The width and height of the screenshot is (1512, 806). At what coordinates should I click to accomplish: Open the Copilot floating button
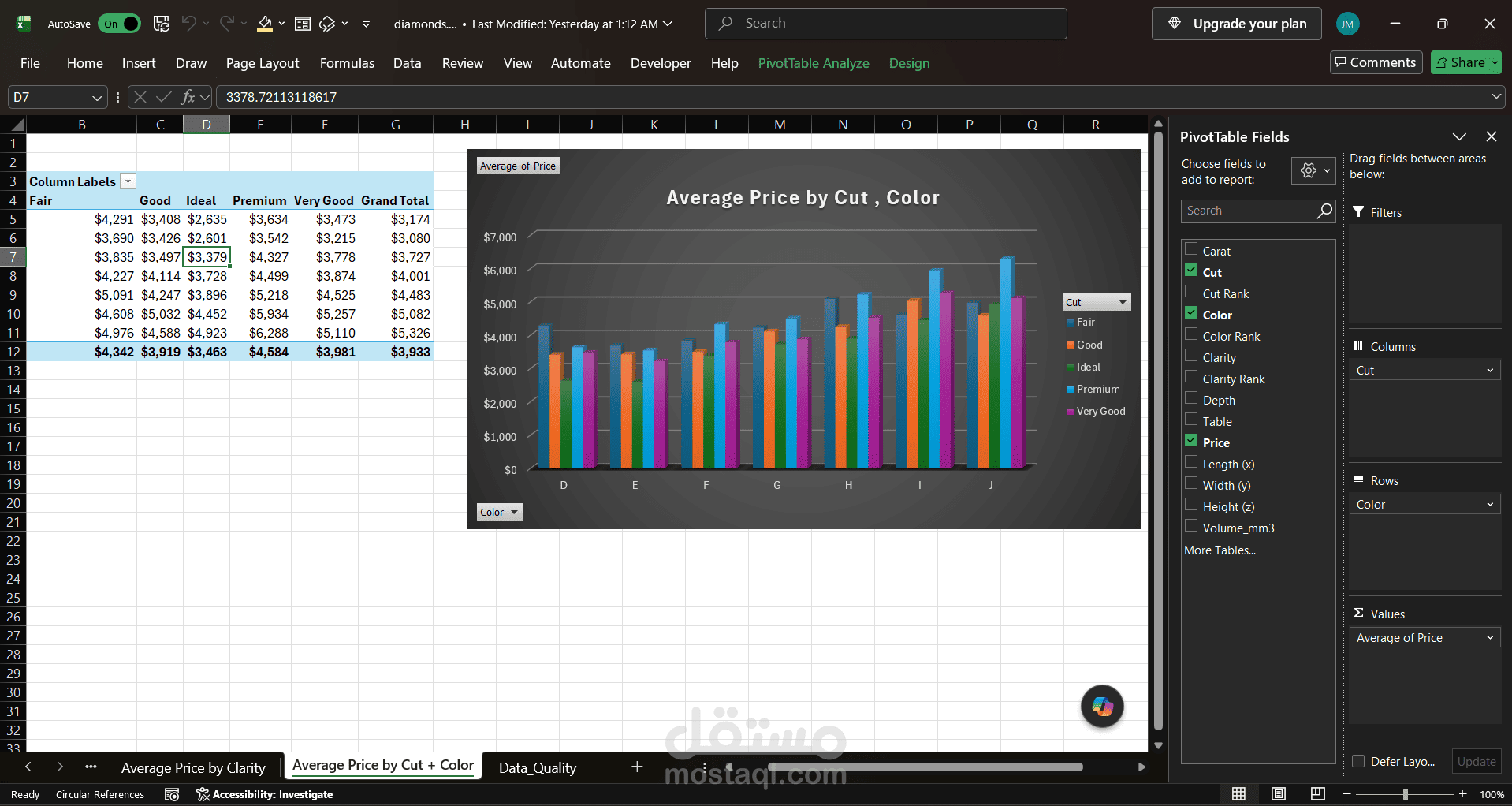[x=1102, y=706]
